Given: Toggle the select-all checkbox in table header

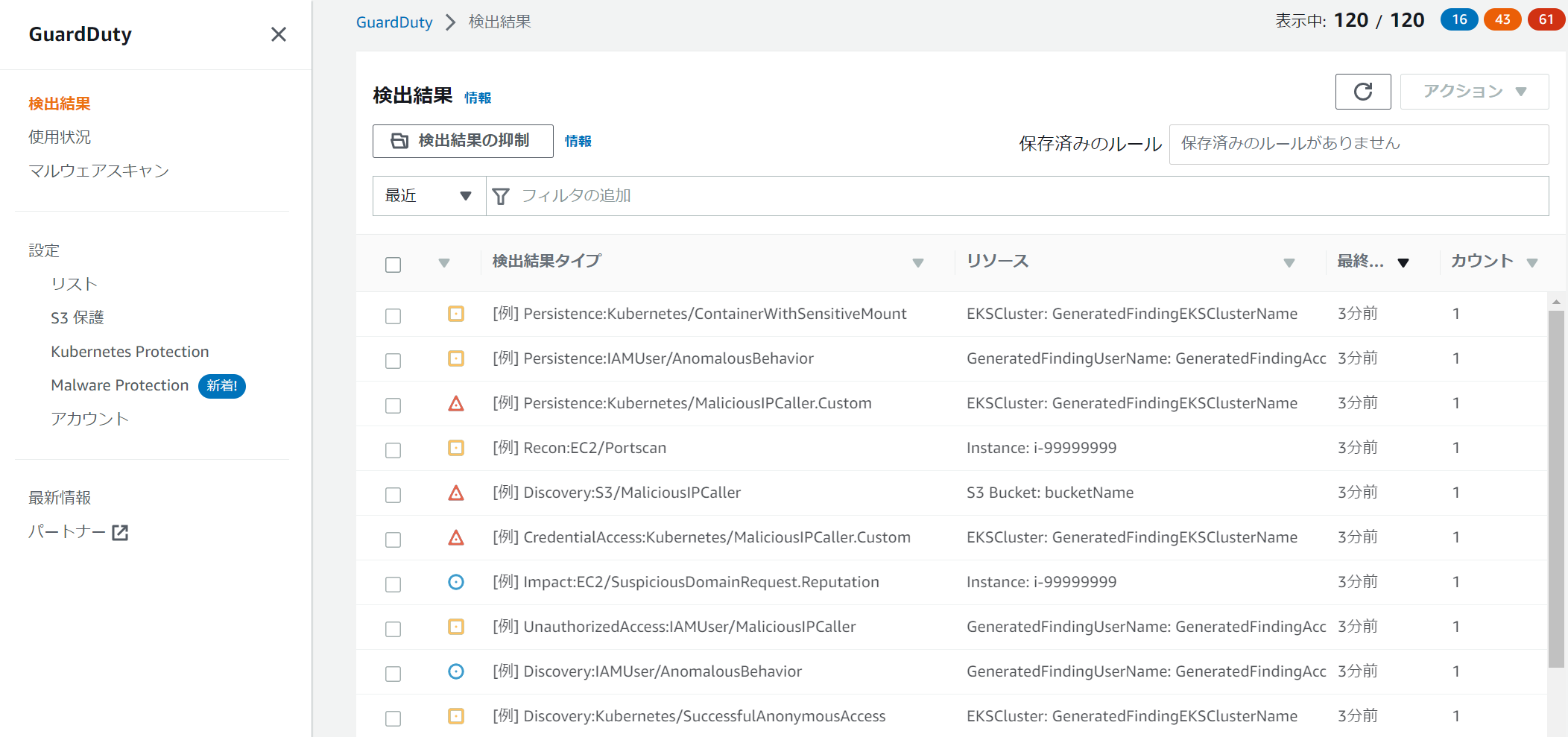Looking at the screenshot, I should 393,265.
